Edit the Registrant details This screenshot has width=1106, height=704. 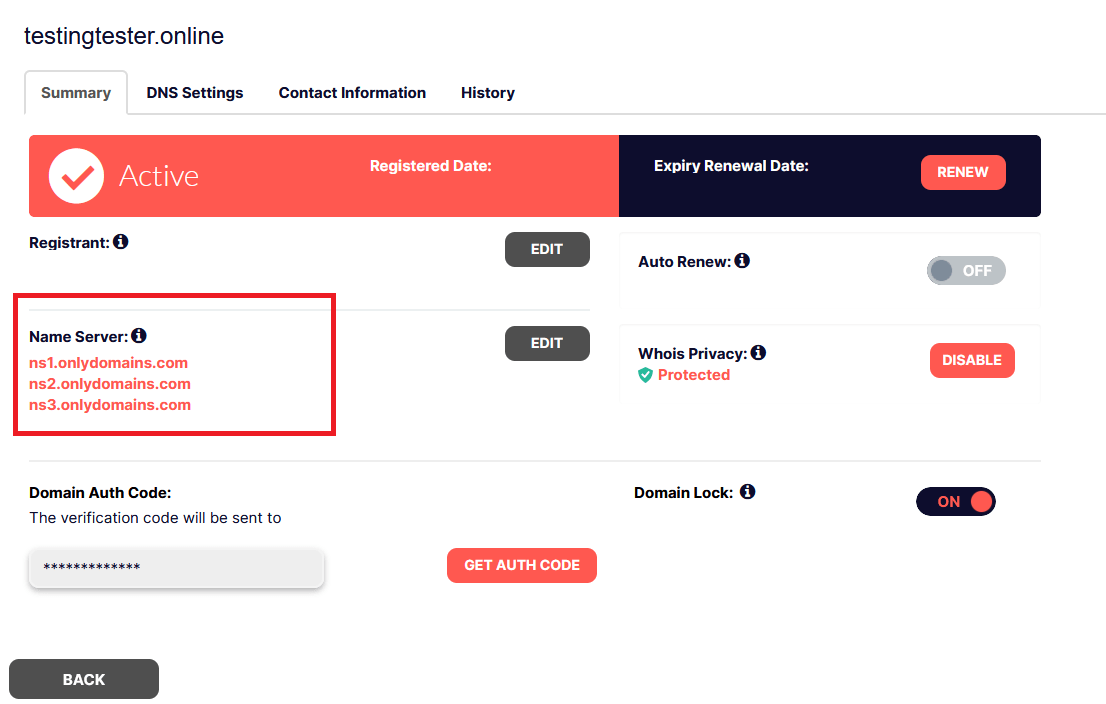[x=547, y=249]
